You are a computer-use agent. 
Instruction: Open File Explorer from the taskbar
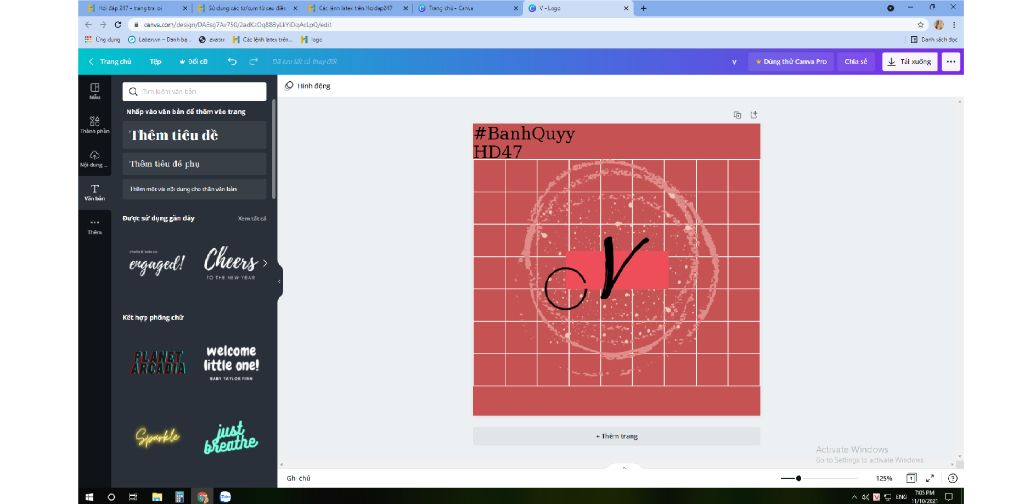coord(157,497)
